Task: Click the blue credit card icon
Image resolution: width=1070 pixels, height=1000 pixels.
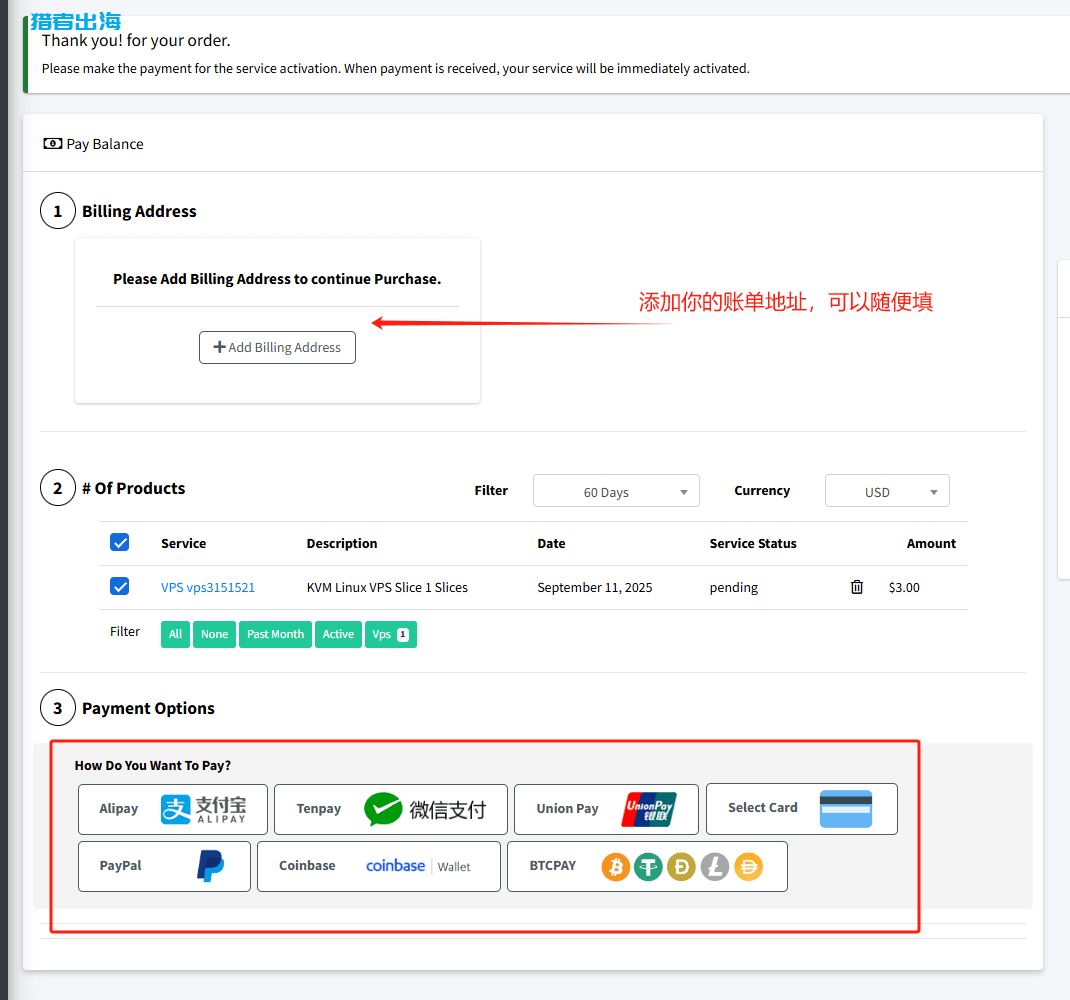Action: click(x=845, y=809)
